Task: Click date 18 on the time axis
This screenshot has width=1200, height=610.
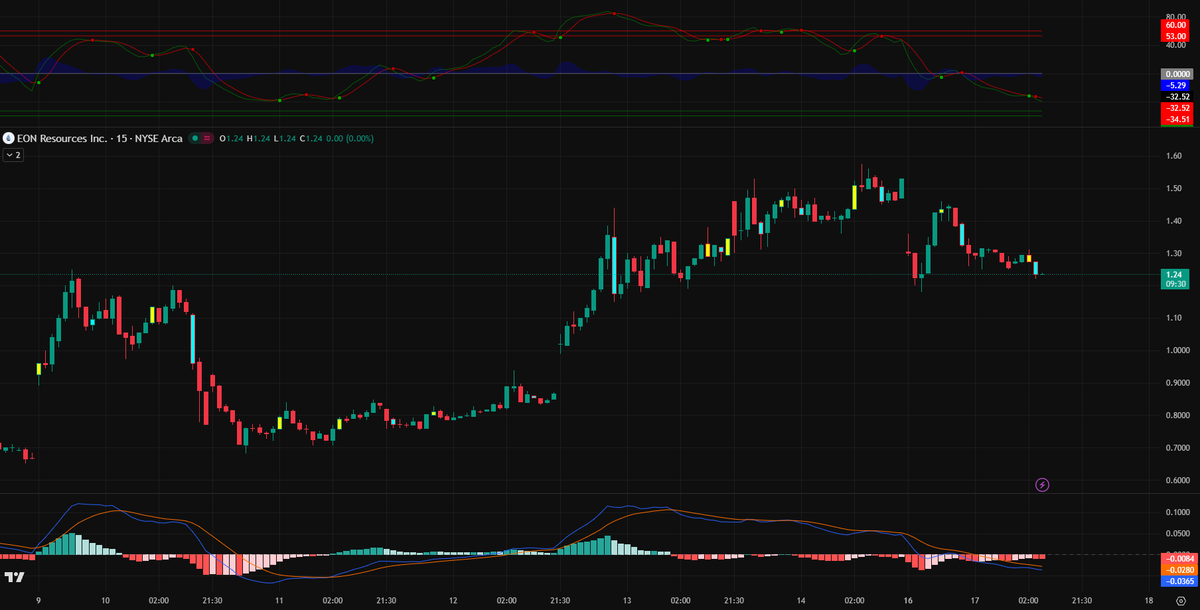Action: (x=1149, y=600)
